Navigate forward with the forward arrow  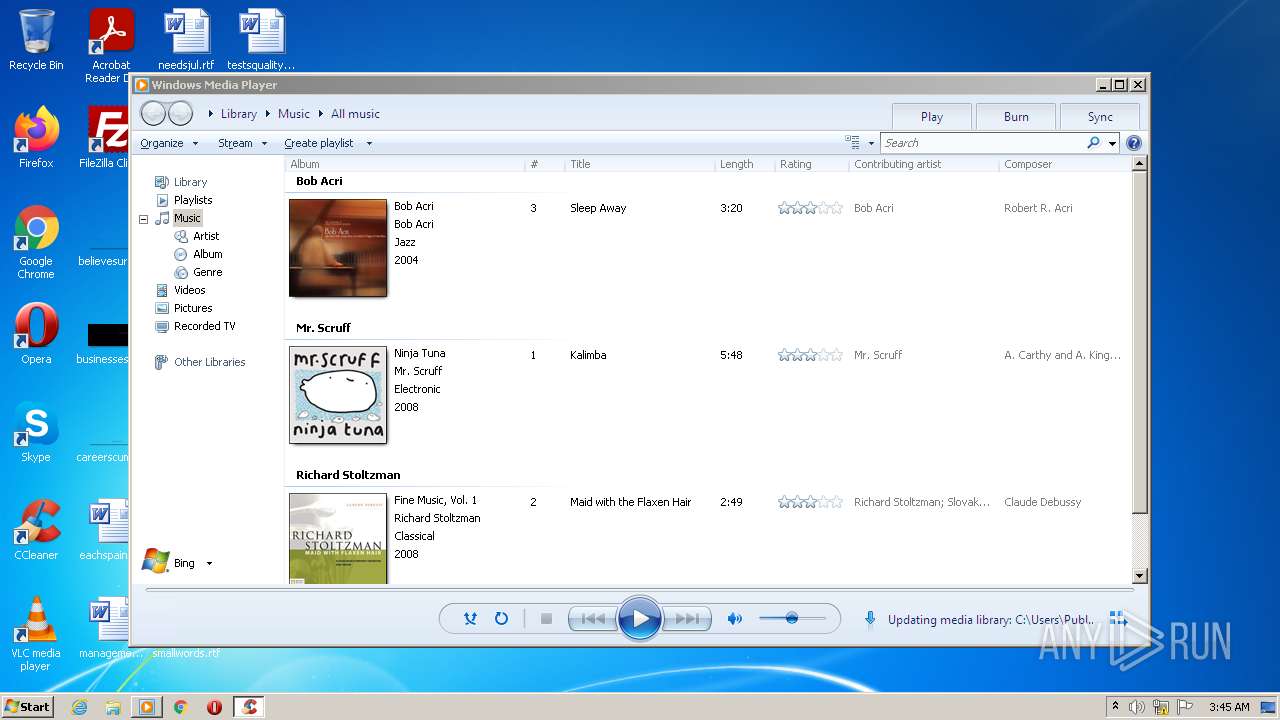point(180,113)
